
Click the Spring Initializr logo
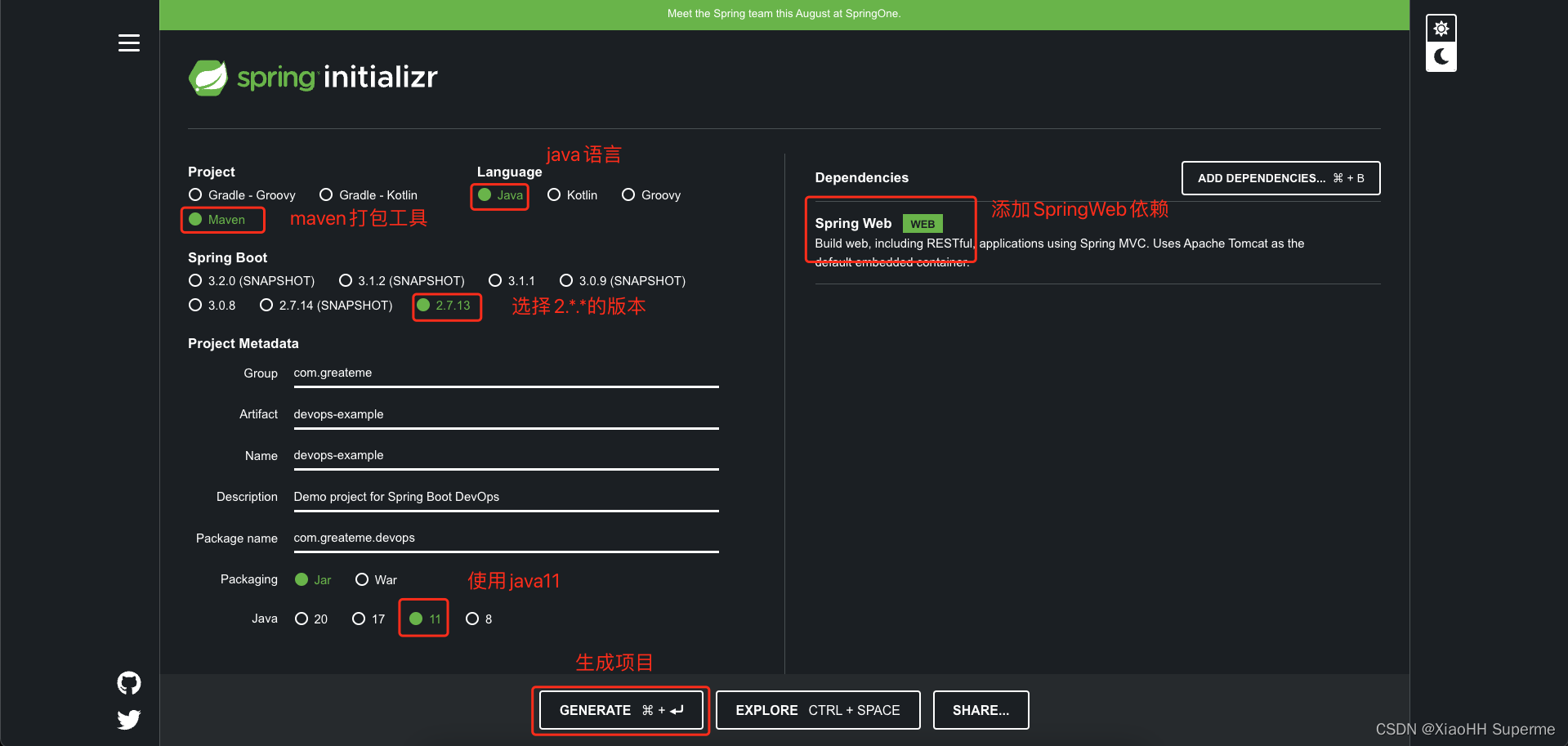coord(314,78)
